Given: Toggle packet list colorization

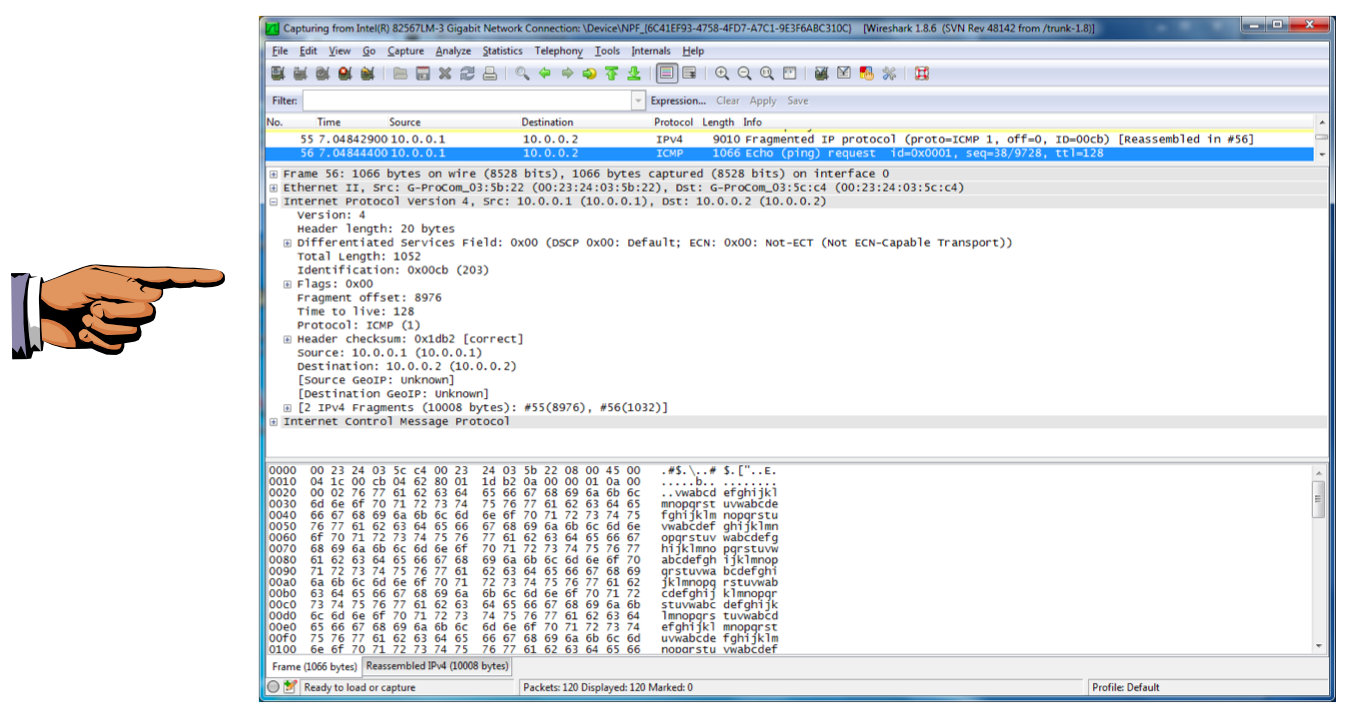Looking at the screenshot, I should pyautogui.click(x=667, y=73).
